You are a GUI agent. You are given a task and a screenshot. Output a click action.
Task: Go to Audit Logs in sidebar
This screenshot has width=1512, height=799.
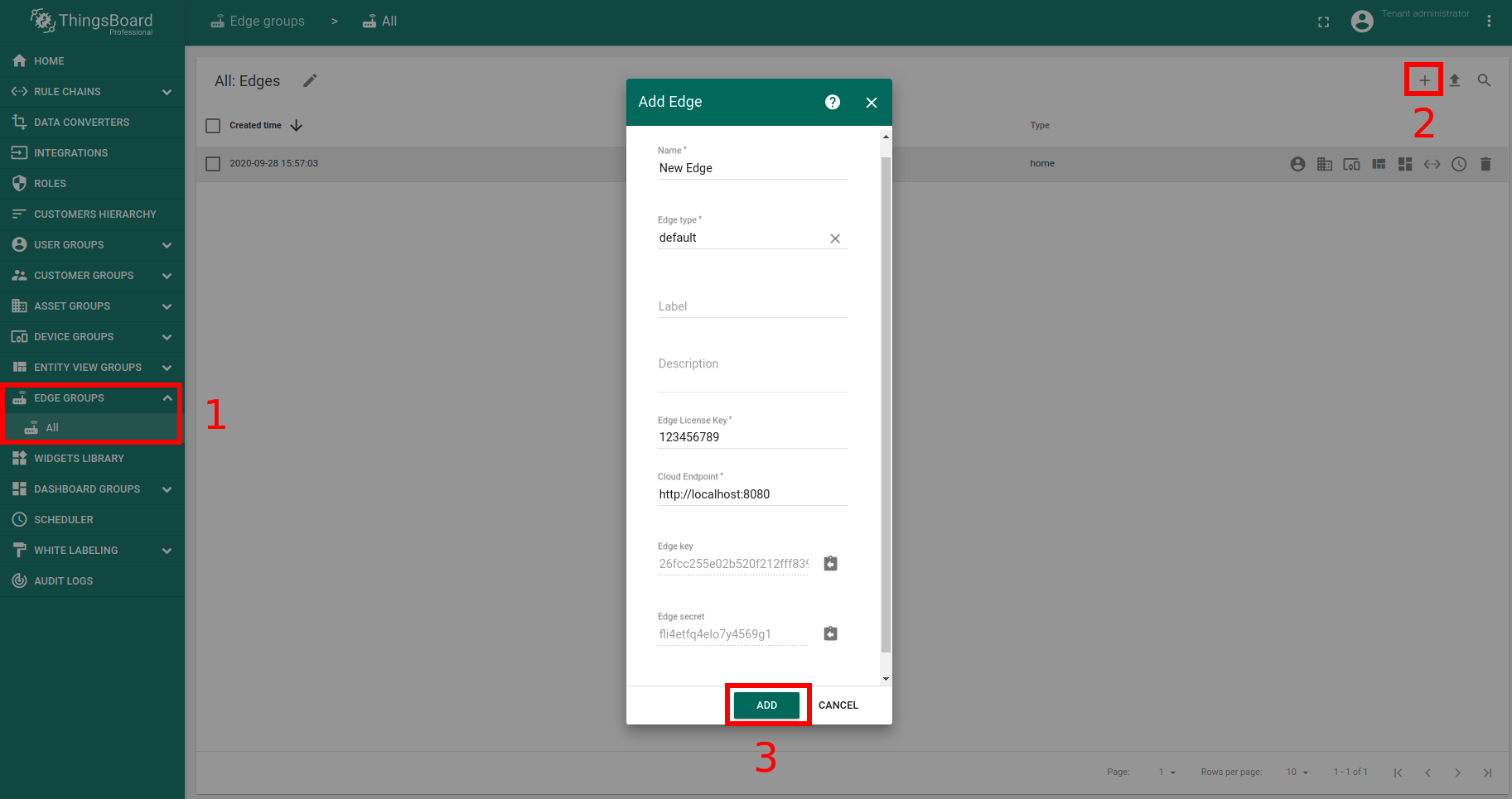[x=63, y=581]
